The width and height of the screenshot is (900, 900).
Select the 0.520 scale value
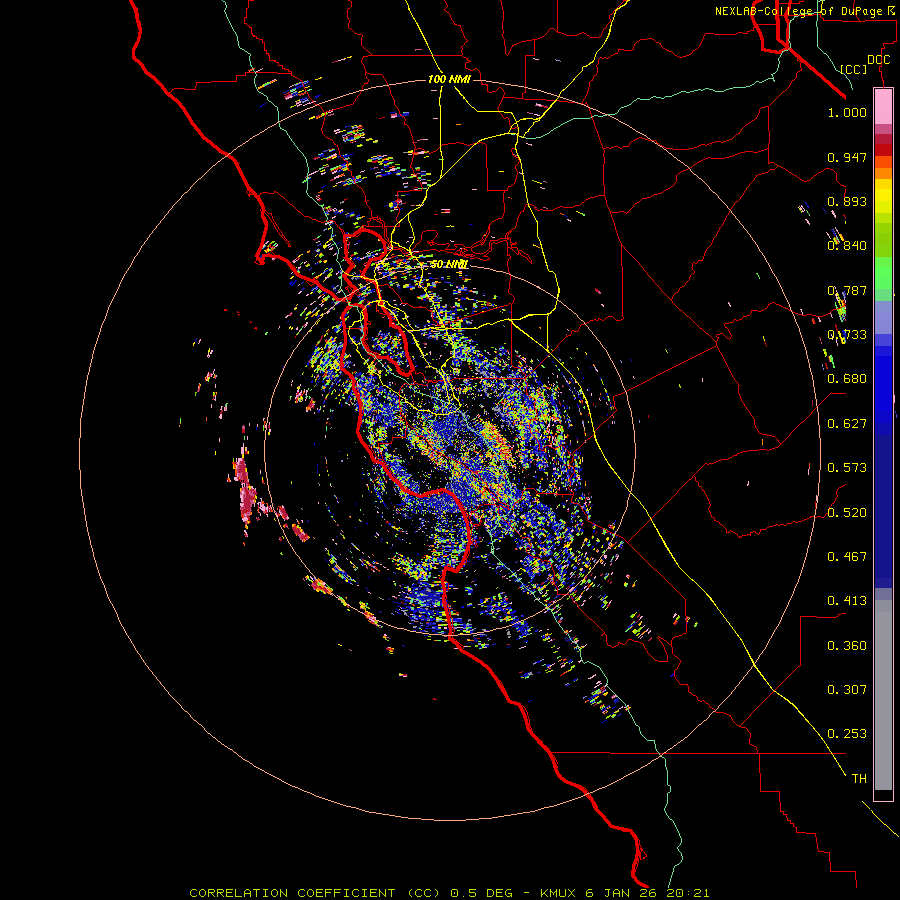[x=847, y=513]
